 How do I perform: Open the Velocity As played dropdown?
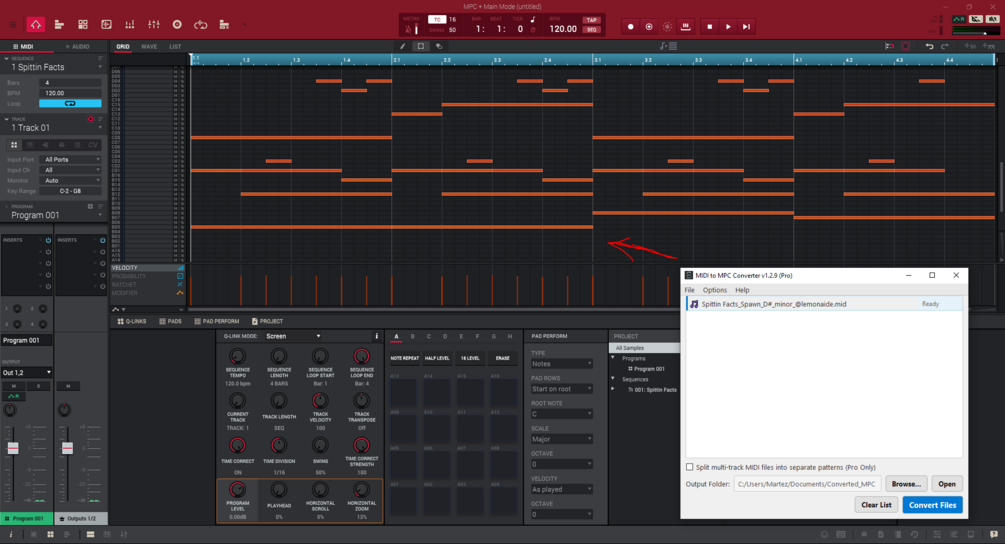tap(561, 489)
